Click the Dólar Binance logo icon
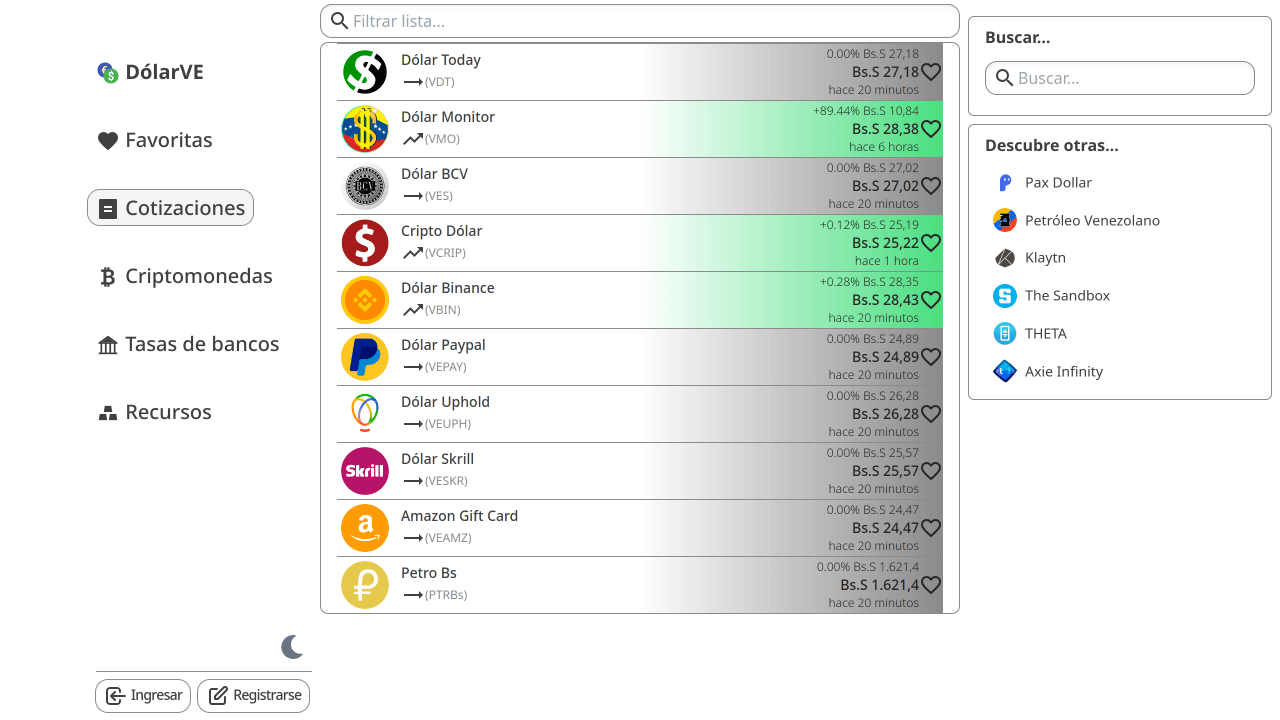 pyautogui.click(x=365, y=300)
